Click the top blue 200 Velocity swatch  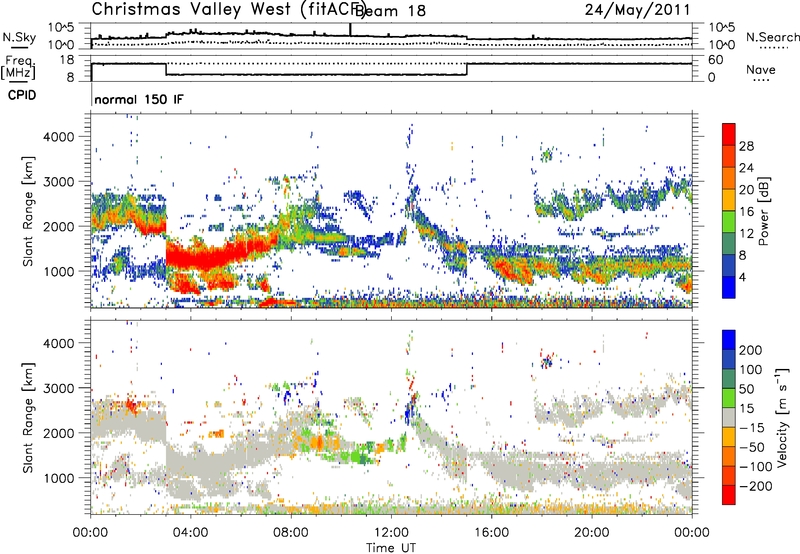point(729,340)
